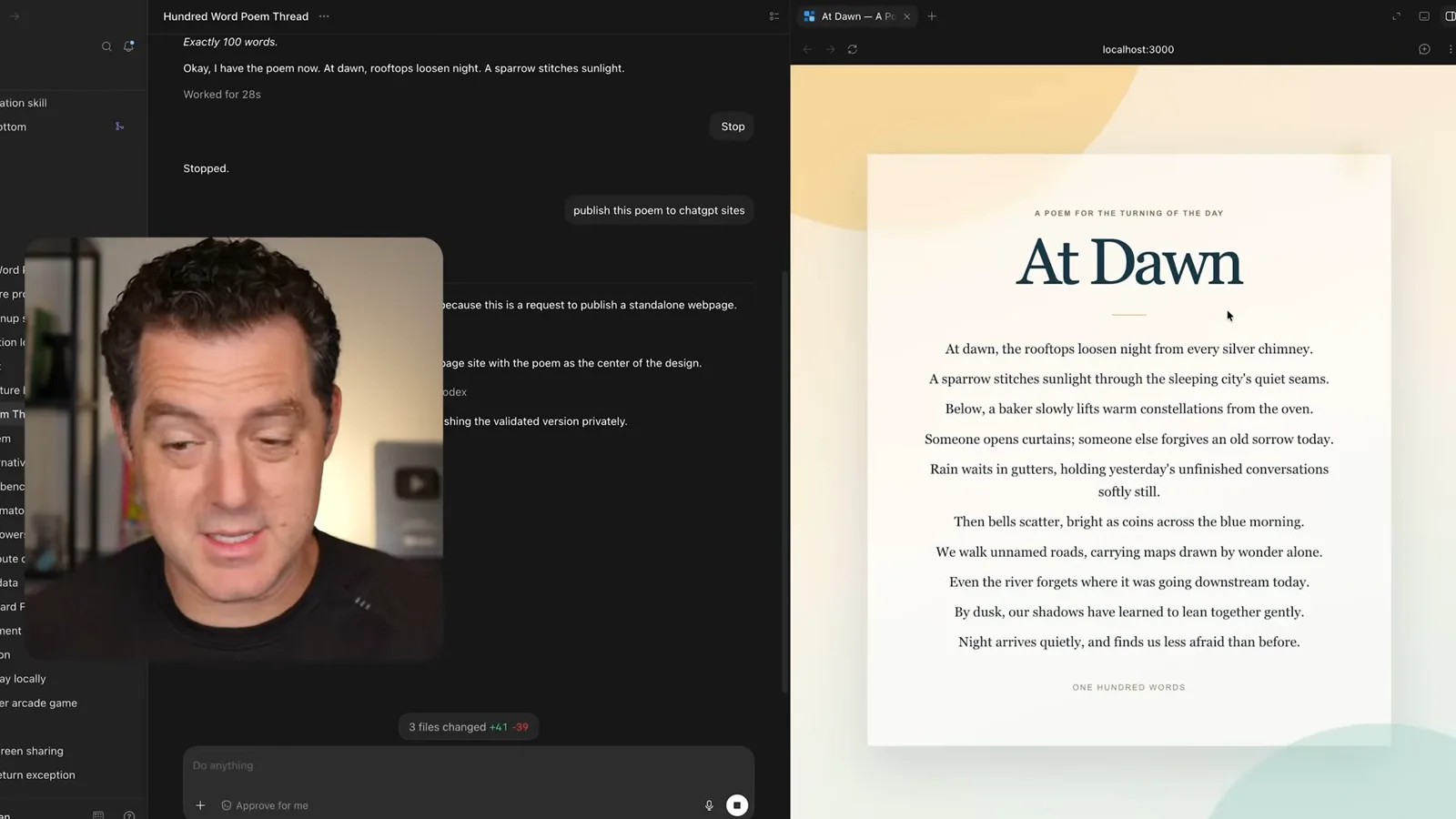Screen dimensions: 1456x819
Task: Open the help icon at sidebar bottom
Action: point(129,815)
